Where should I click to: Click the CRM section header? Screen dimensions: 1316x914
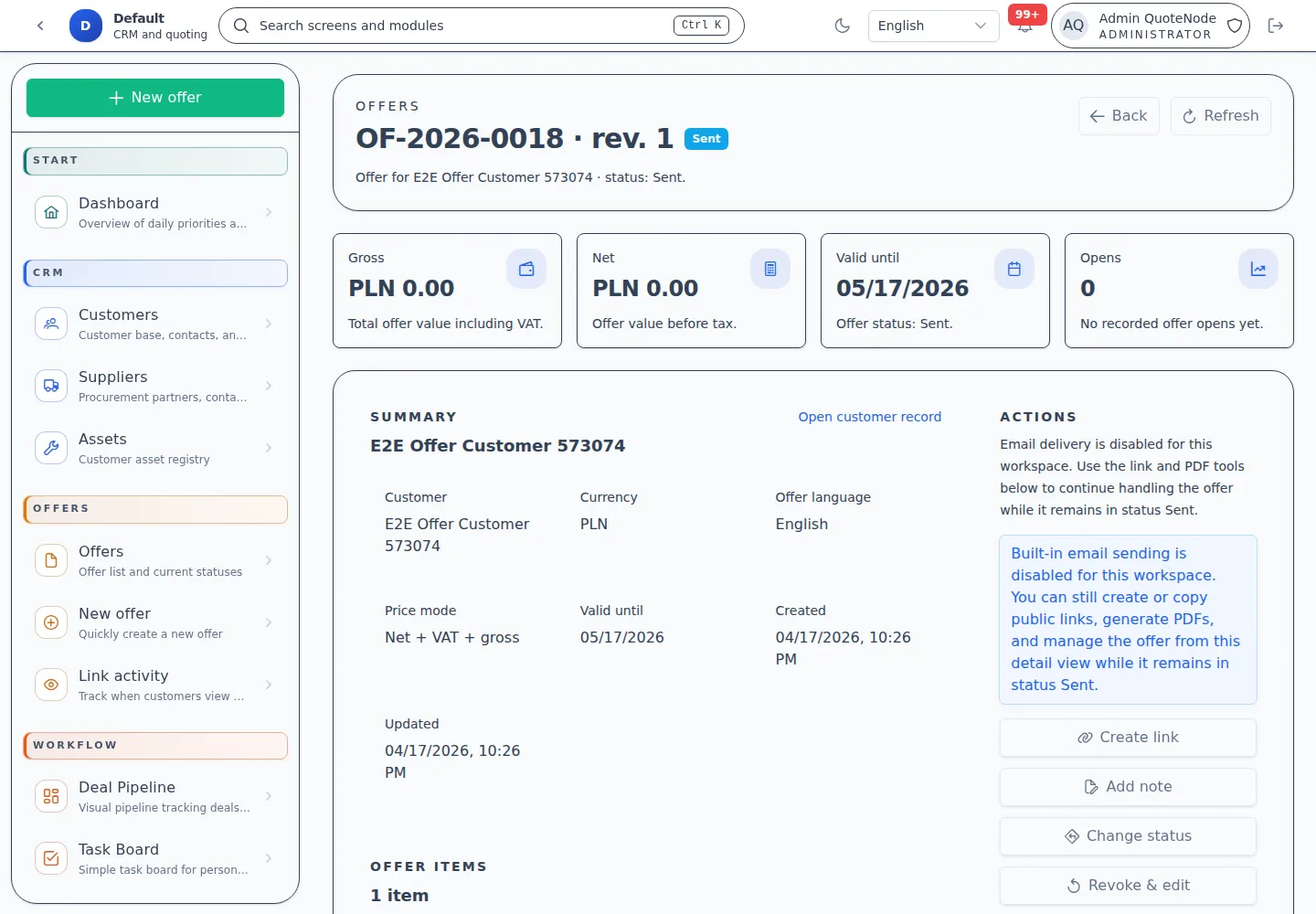tap(155, 273)
